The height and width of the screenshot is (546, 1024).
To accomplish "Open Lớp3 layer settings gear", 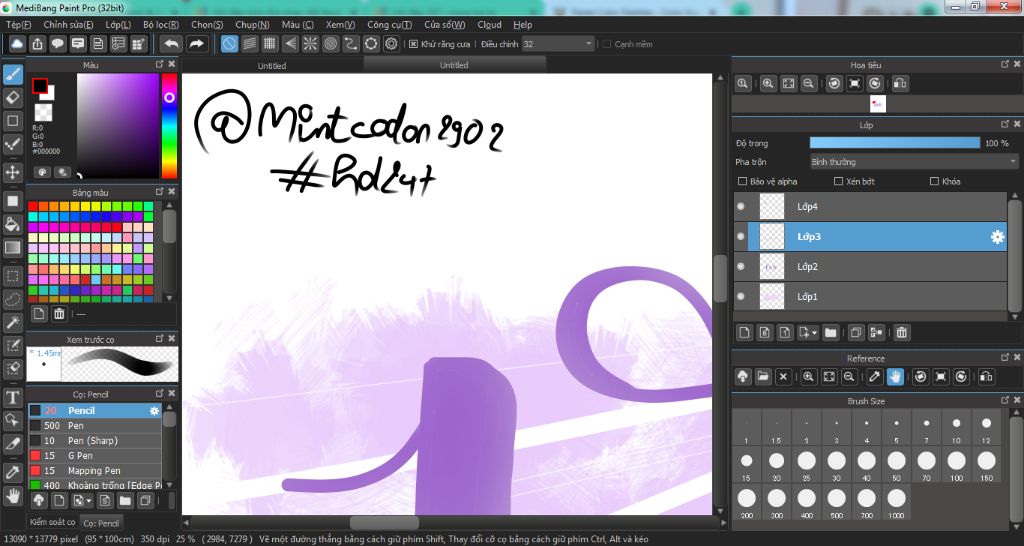I will tap(997, 237).
